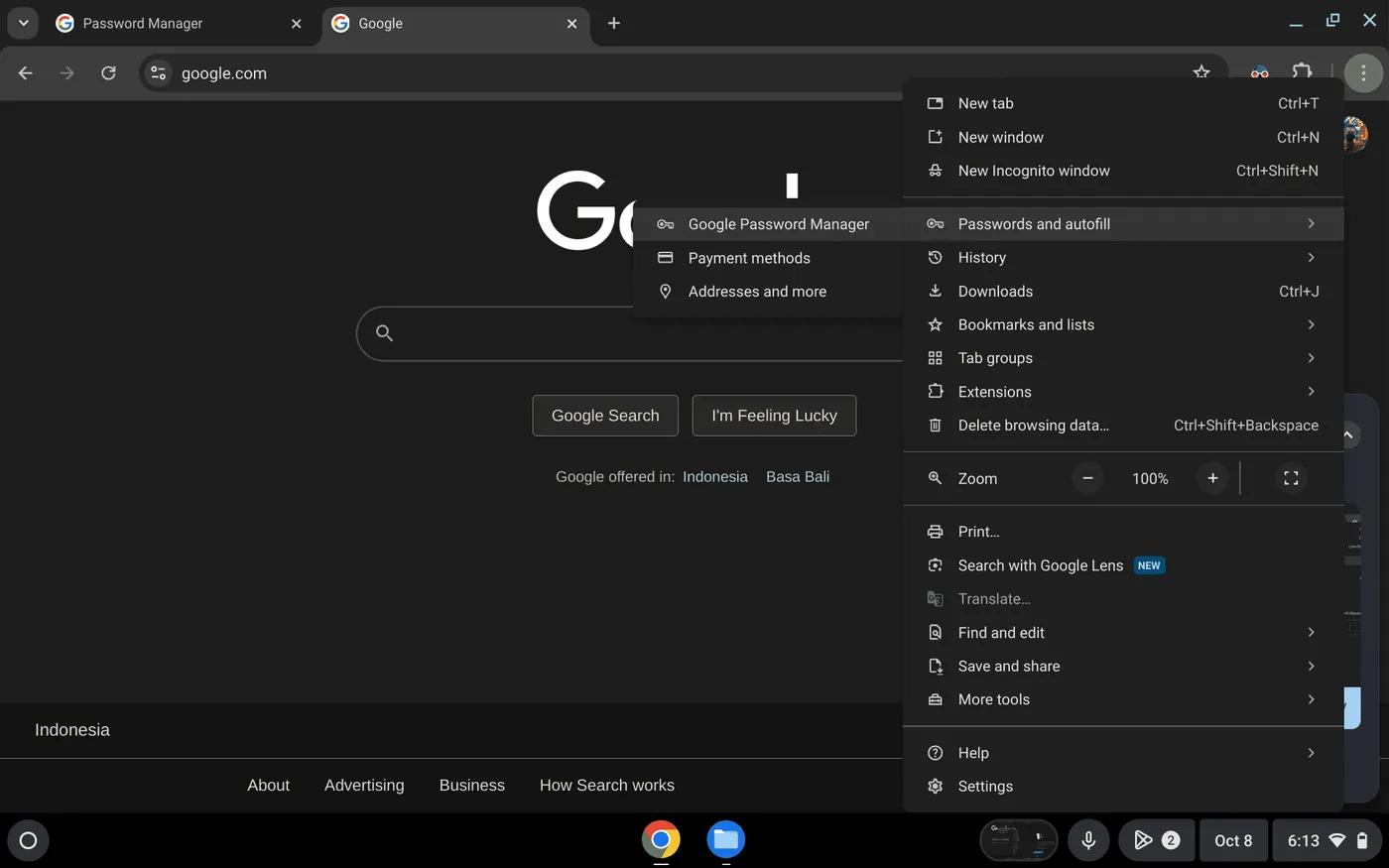Screen dimensions: 1389x868
Task: Click the I'm Feeling Lucky button
Action: (x=774, y=416)
